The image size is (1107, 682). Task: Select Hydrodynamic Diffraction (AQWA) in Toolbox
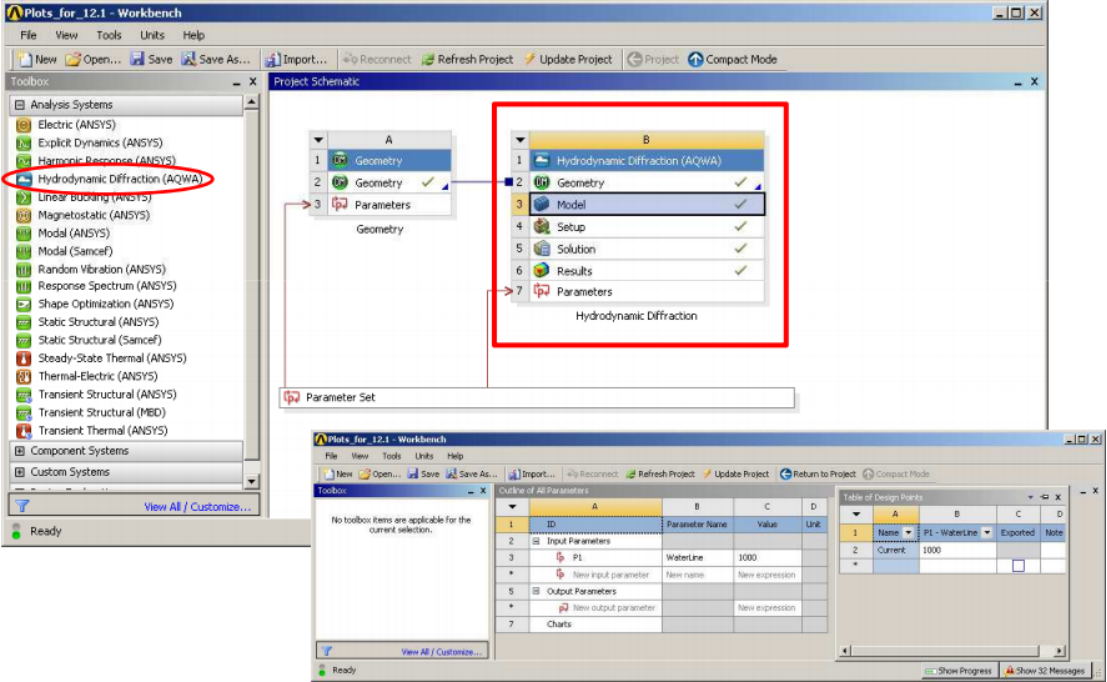(x=120, y=179)
